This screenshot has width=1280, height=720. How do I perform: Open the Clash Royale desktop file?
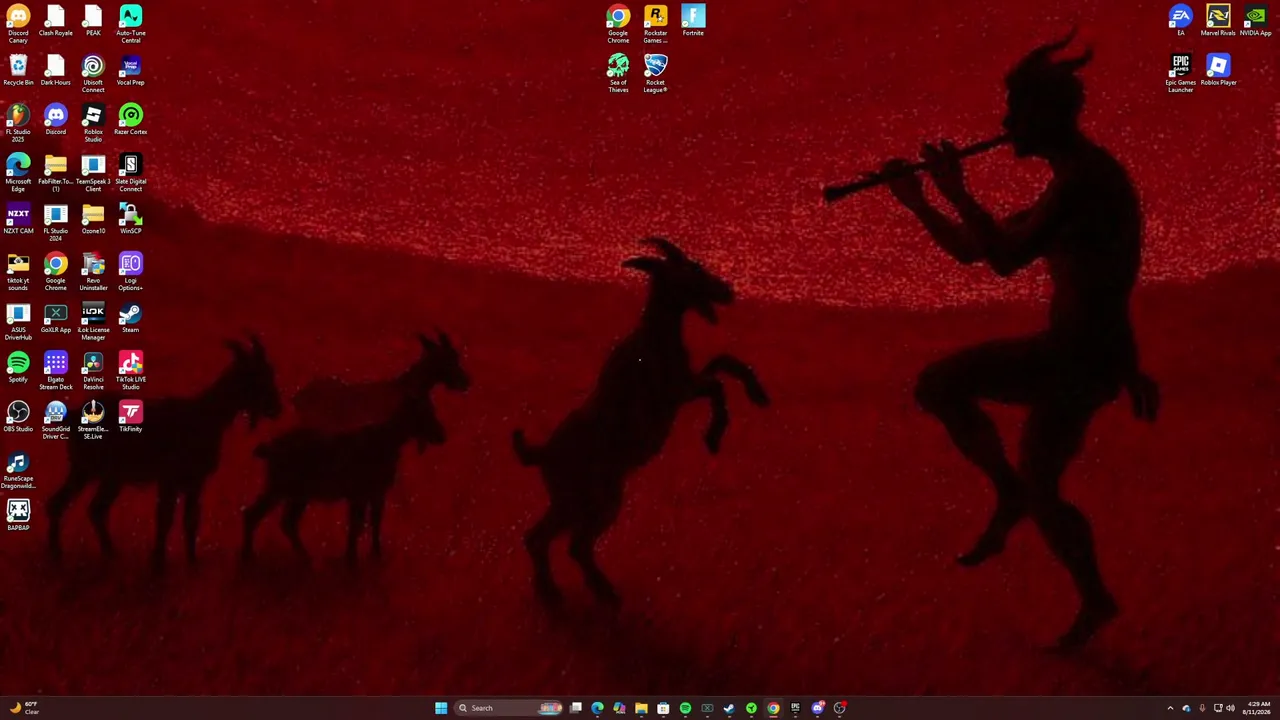click(x=56, y=22)
